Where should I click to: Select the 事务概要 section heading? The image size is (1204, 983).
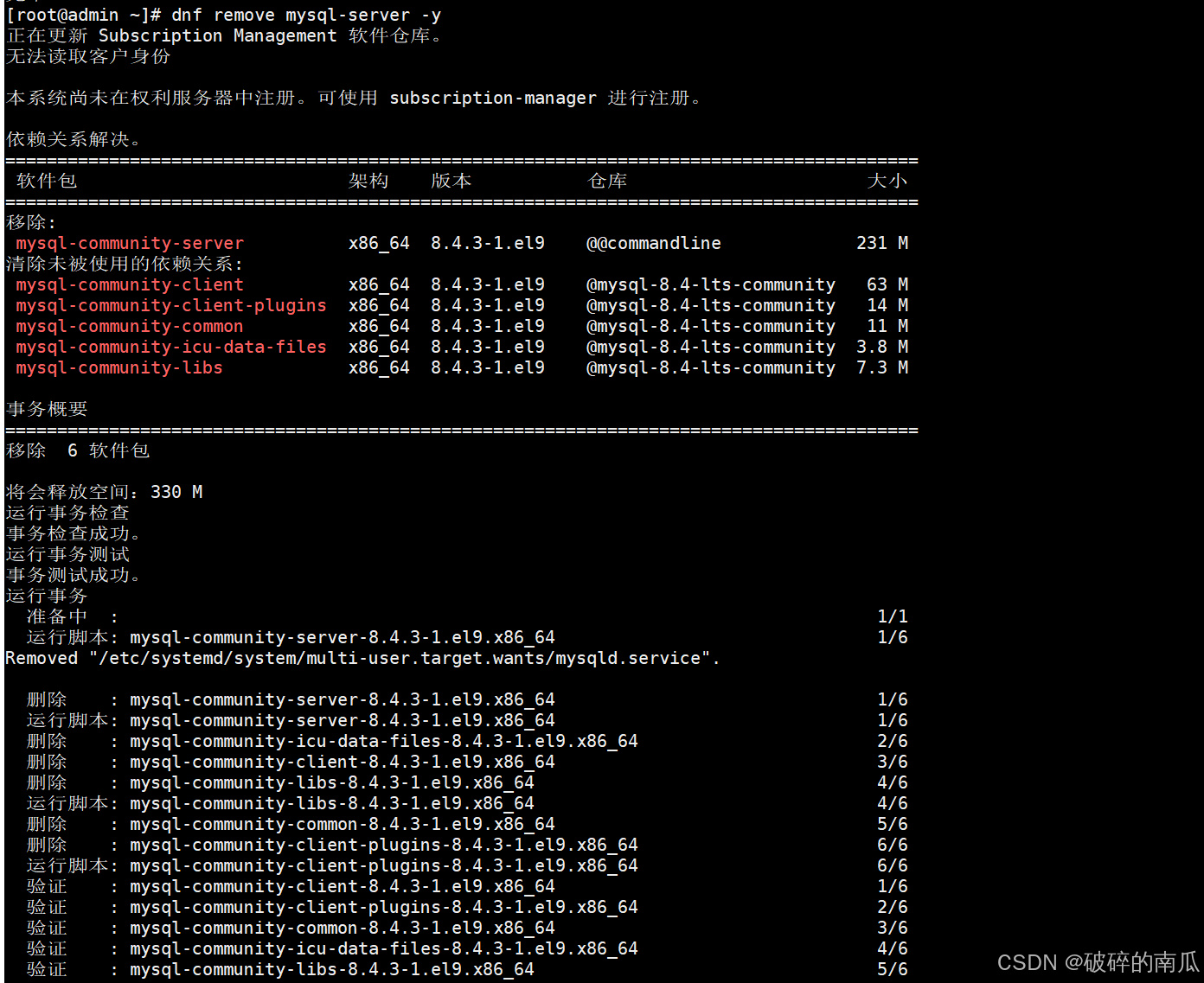[x=46, y=409]
